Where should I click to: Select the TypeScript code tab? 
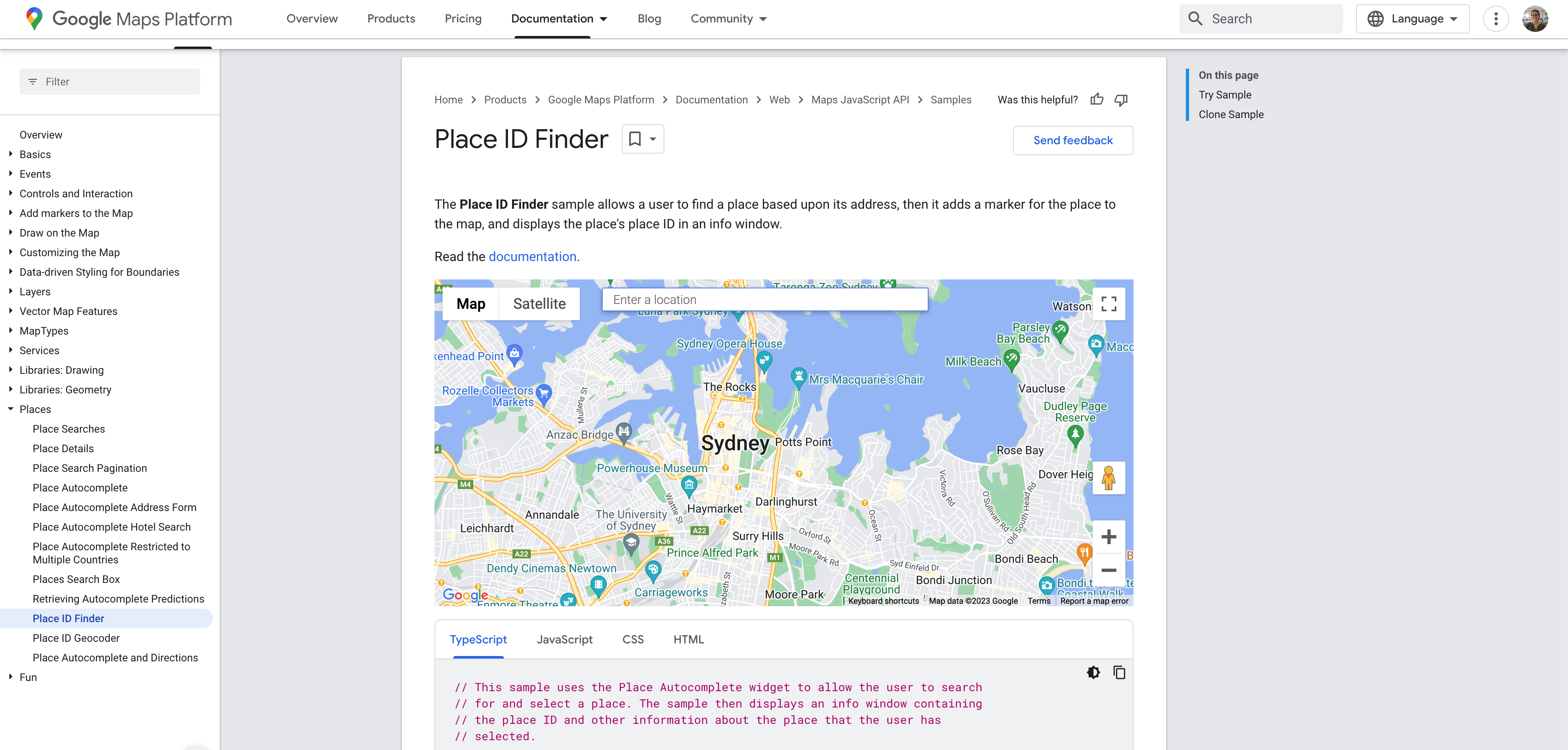coord(478,640)
